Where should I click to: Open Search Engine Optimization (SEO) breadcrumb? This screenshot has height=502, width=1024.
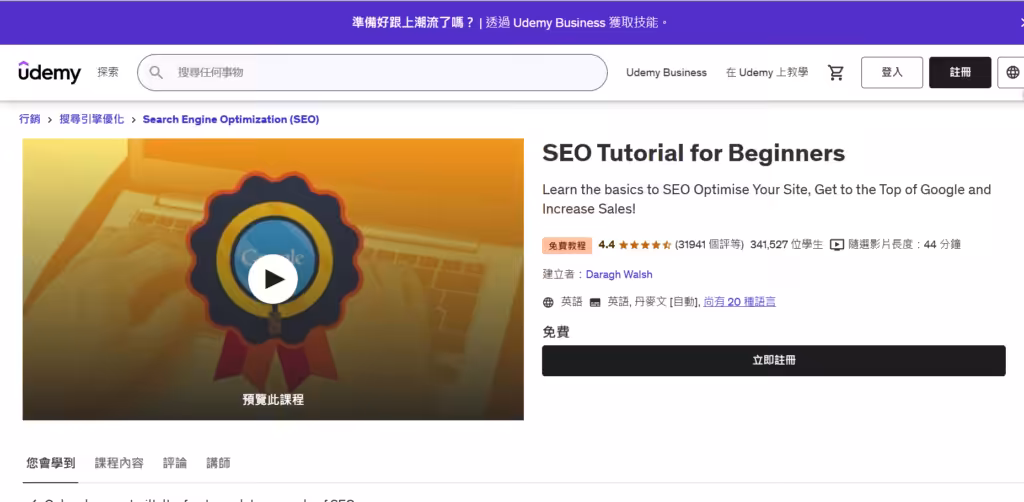[x=231, y=119]
